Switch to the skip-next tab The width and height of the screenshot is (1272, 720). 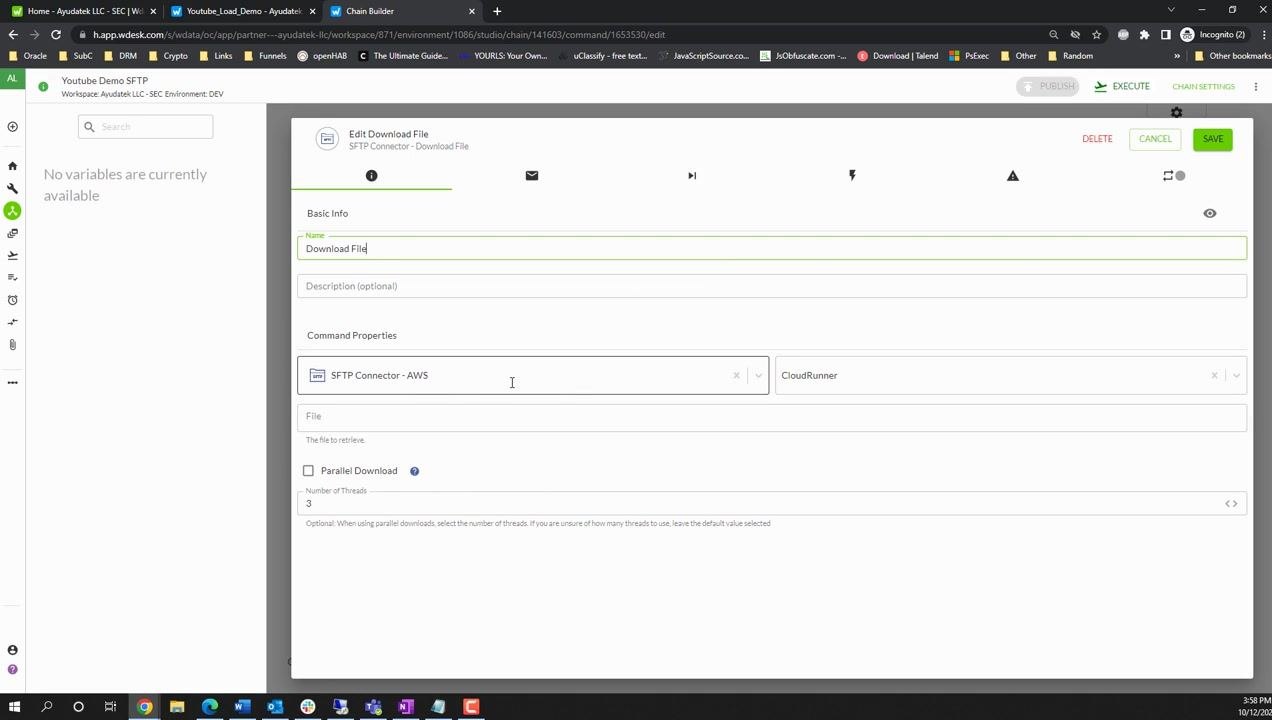click(692, 176)
